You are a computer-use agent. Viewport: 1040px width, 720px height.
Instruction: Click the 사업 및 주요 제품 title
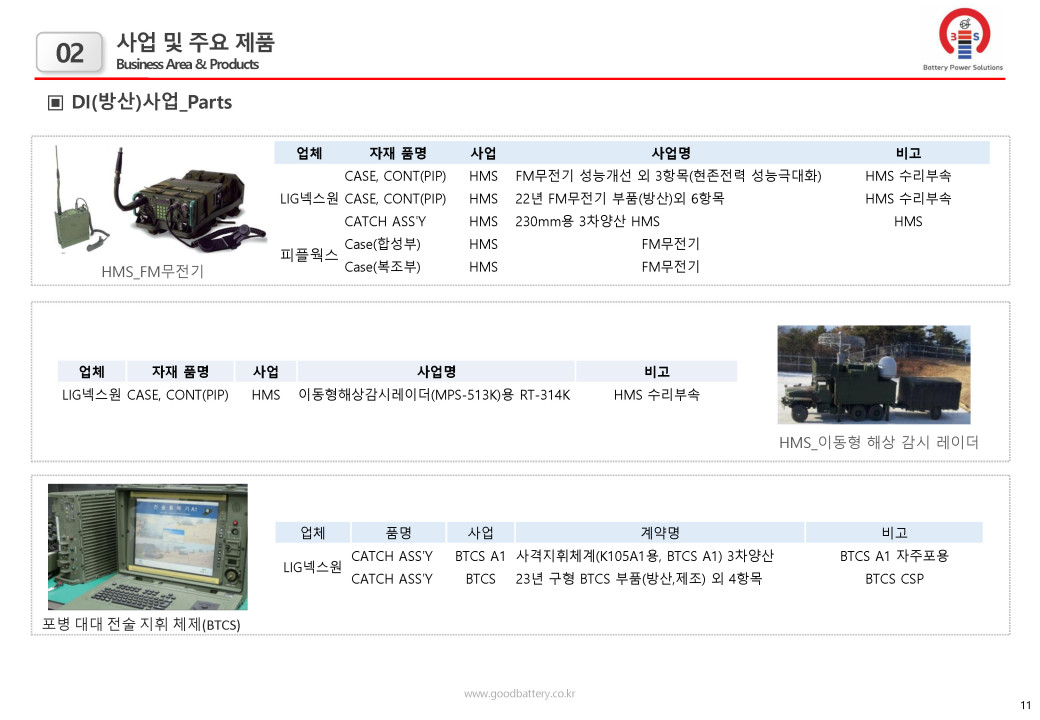pos(195,43)
